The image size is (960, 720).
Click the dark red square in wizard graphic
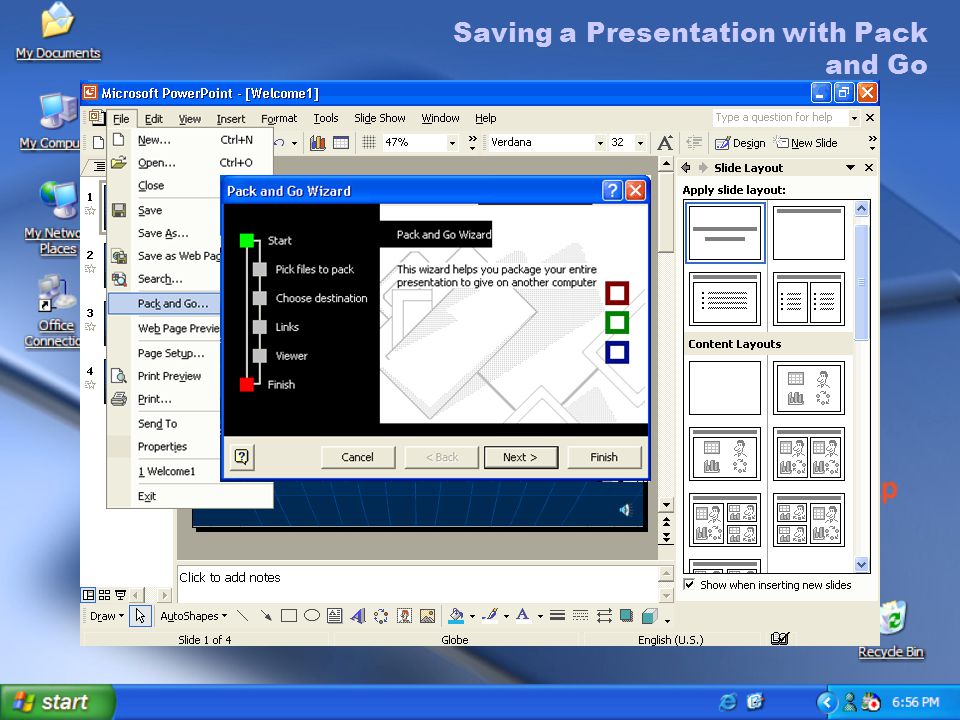pyautogui.click(x=617, y=293)
